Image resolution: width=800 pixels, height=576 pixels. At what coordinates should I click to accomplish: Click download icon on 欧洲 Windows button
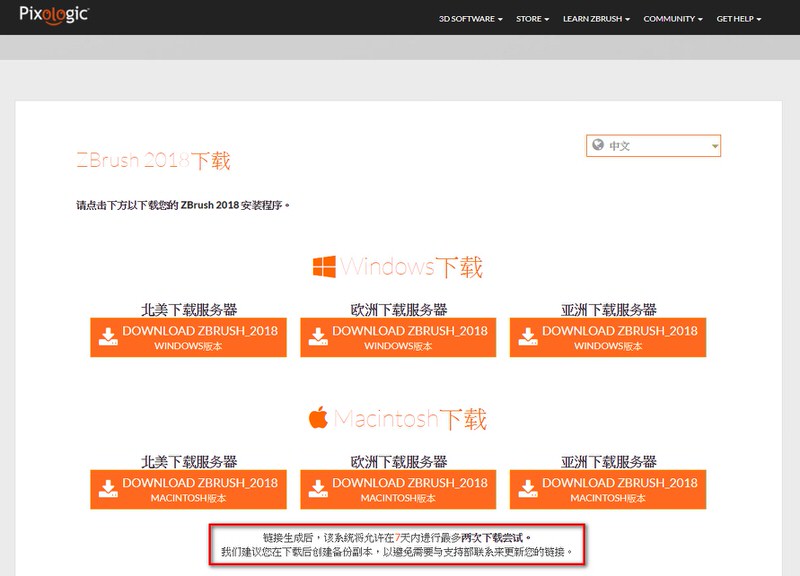pyautogui.click(x=318, y=337)
